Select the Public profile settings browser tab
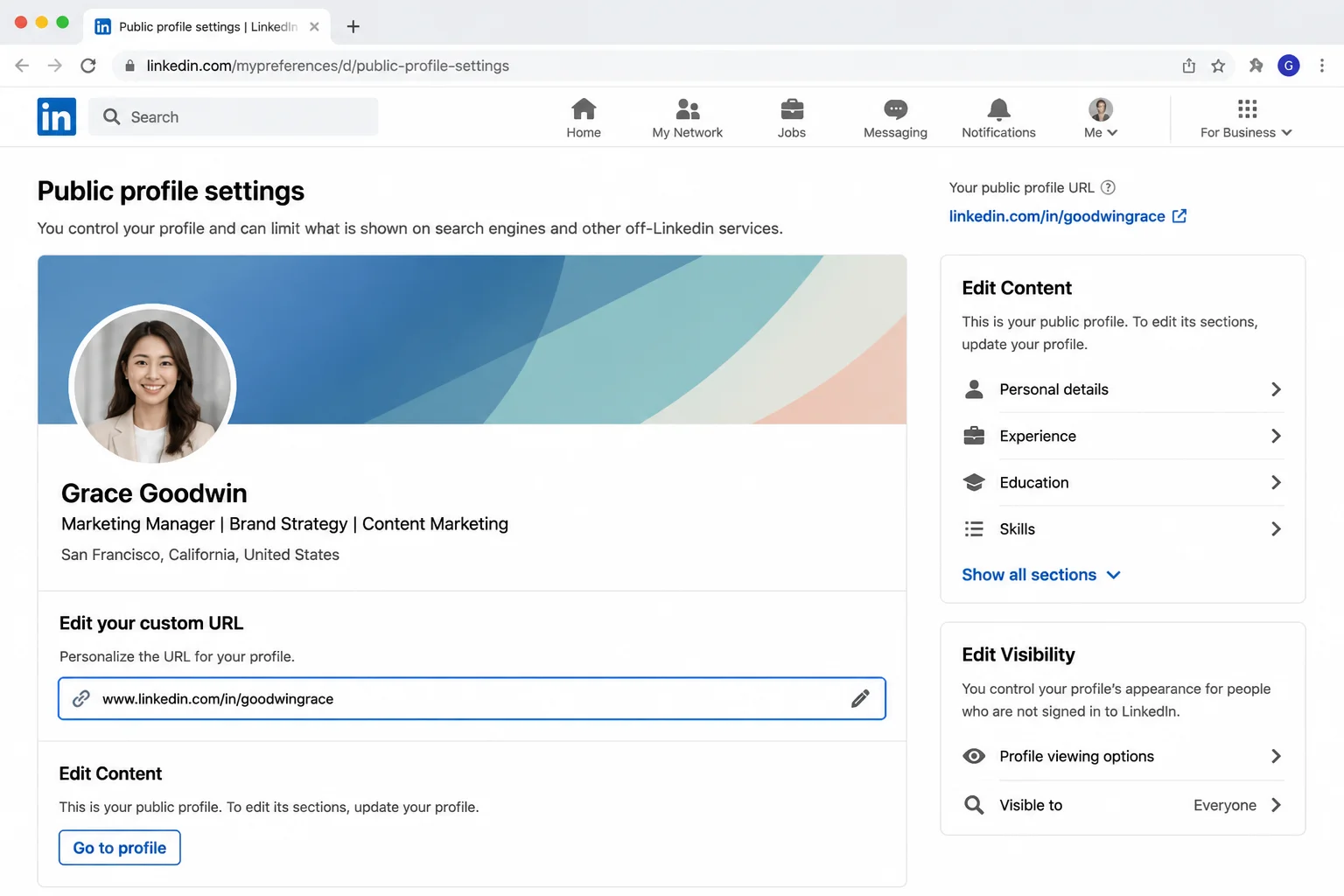 point(207,26)
